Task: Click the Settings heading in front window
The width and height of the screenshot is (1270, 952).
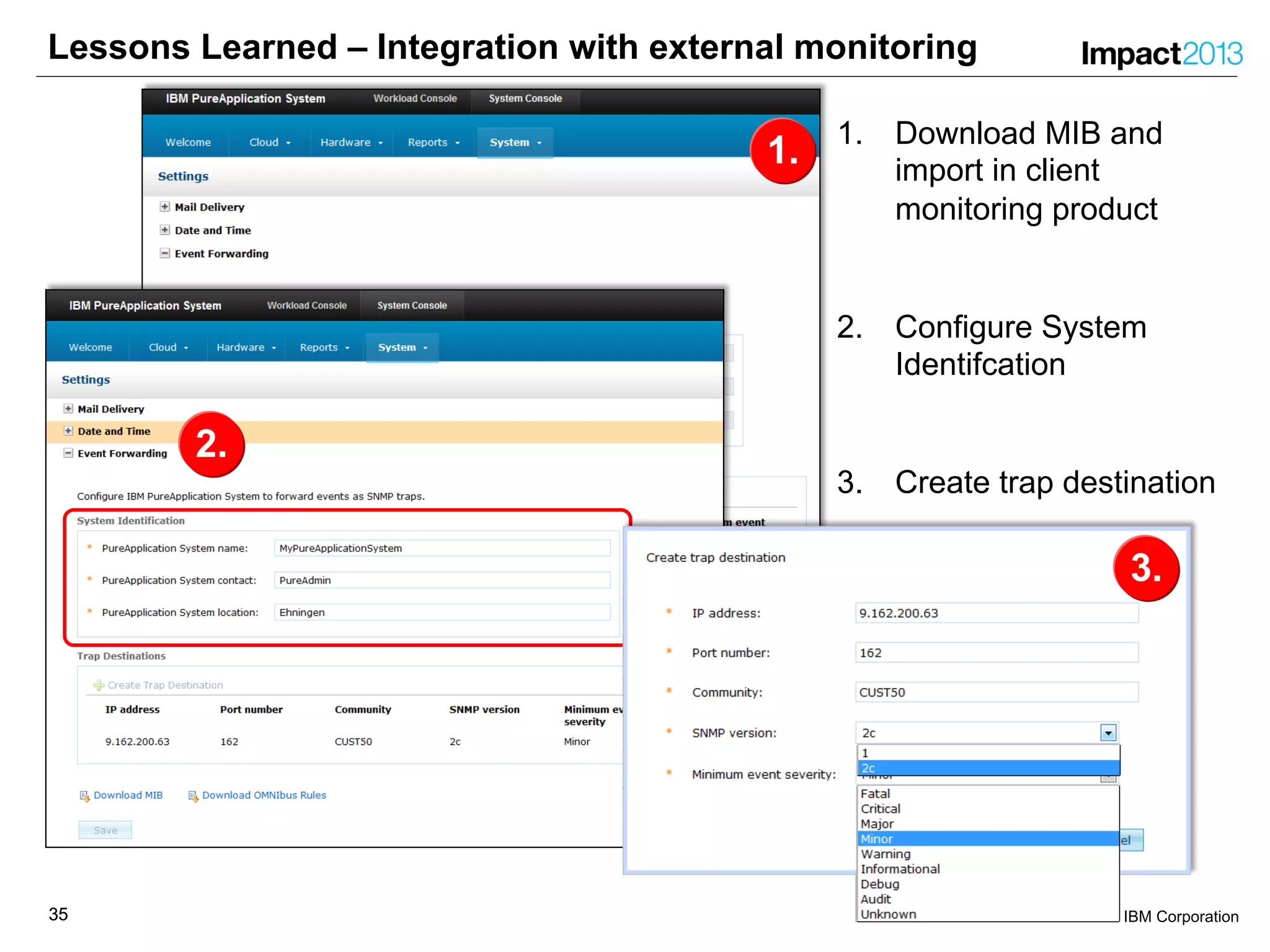Action: pyautogui.click(x=86, y=380)
